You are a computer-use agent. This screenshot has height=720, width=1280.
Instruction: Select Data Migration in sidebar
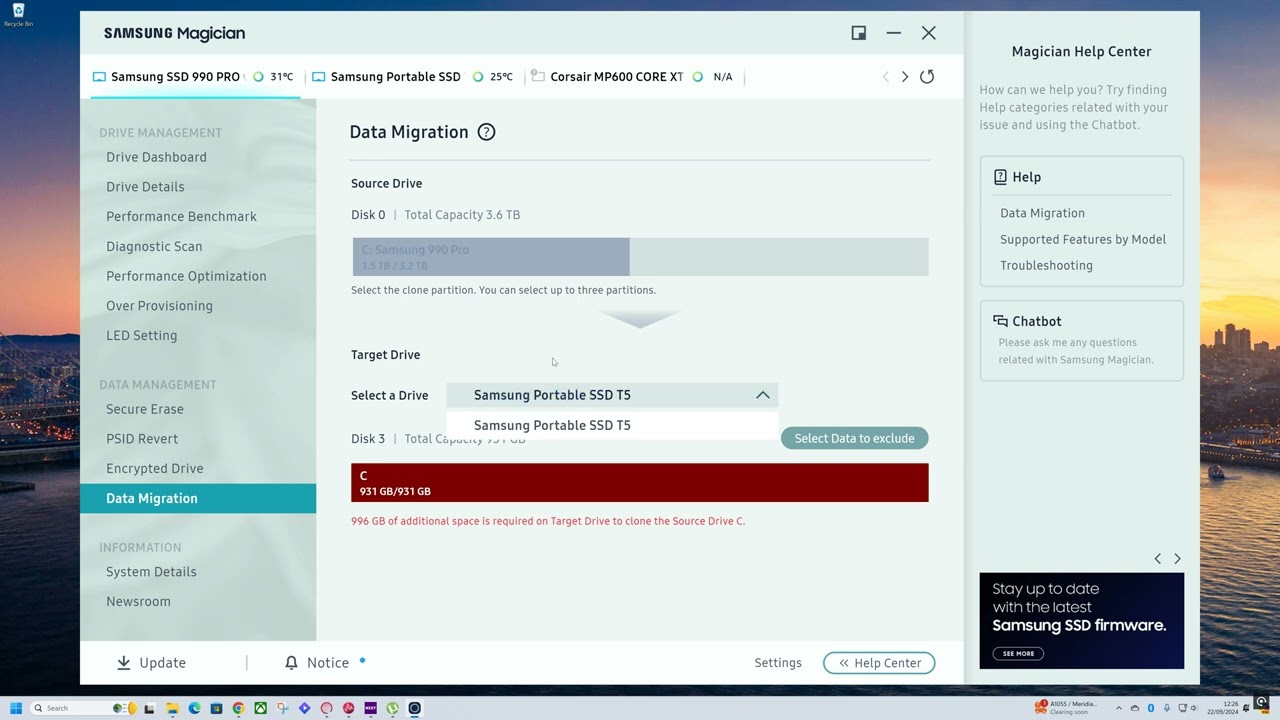click(198, 498)
